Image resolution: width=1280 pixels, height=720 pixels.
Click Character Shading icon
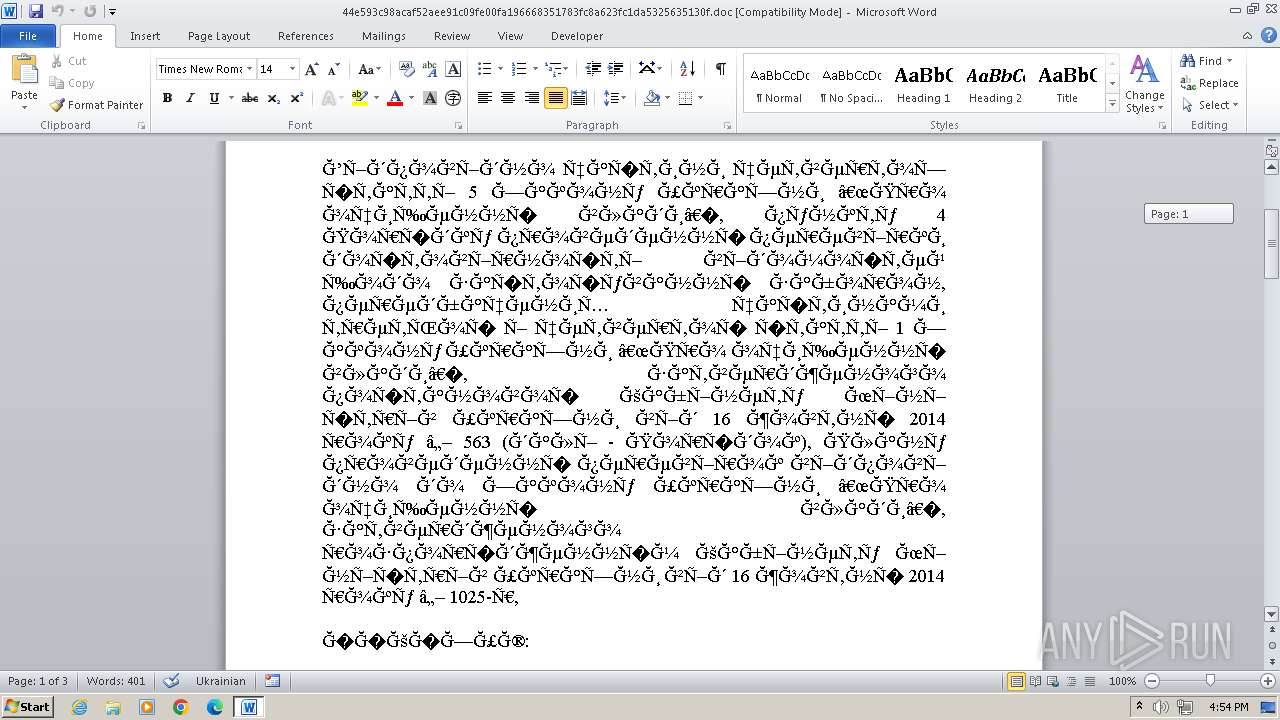pyautogui.click(x=430, y=98)
